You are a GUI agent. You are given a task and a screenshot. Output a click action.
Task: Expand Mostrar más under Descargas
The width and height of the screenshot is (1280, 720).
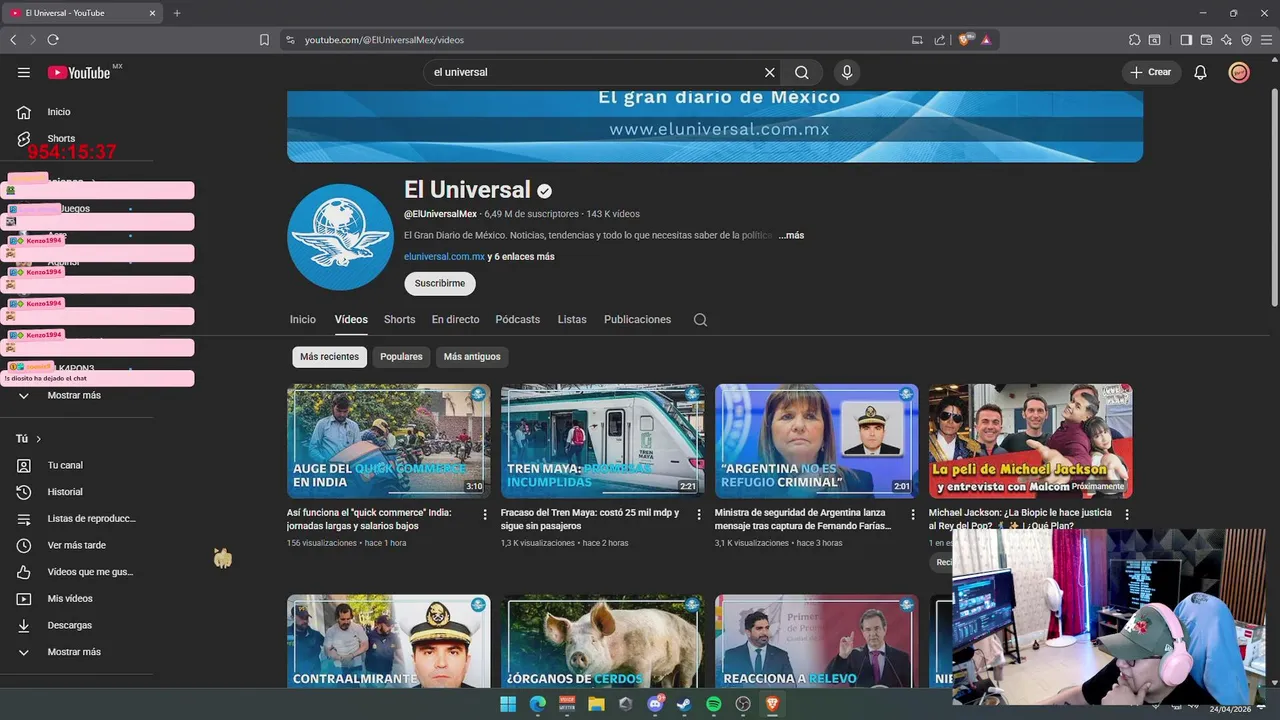(76, 652)
